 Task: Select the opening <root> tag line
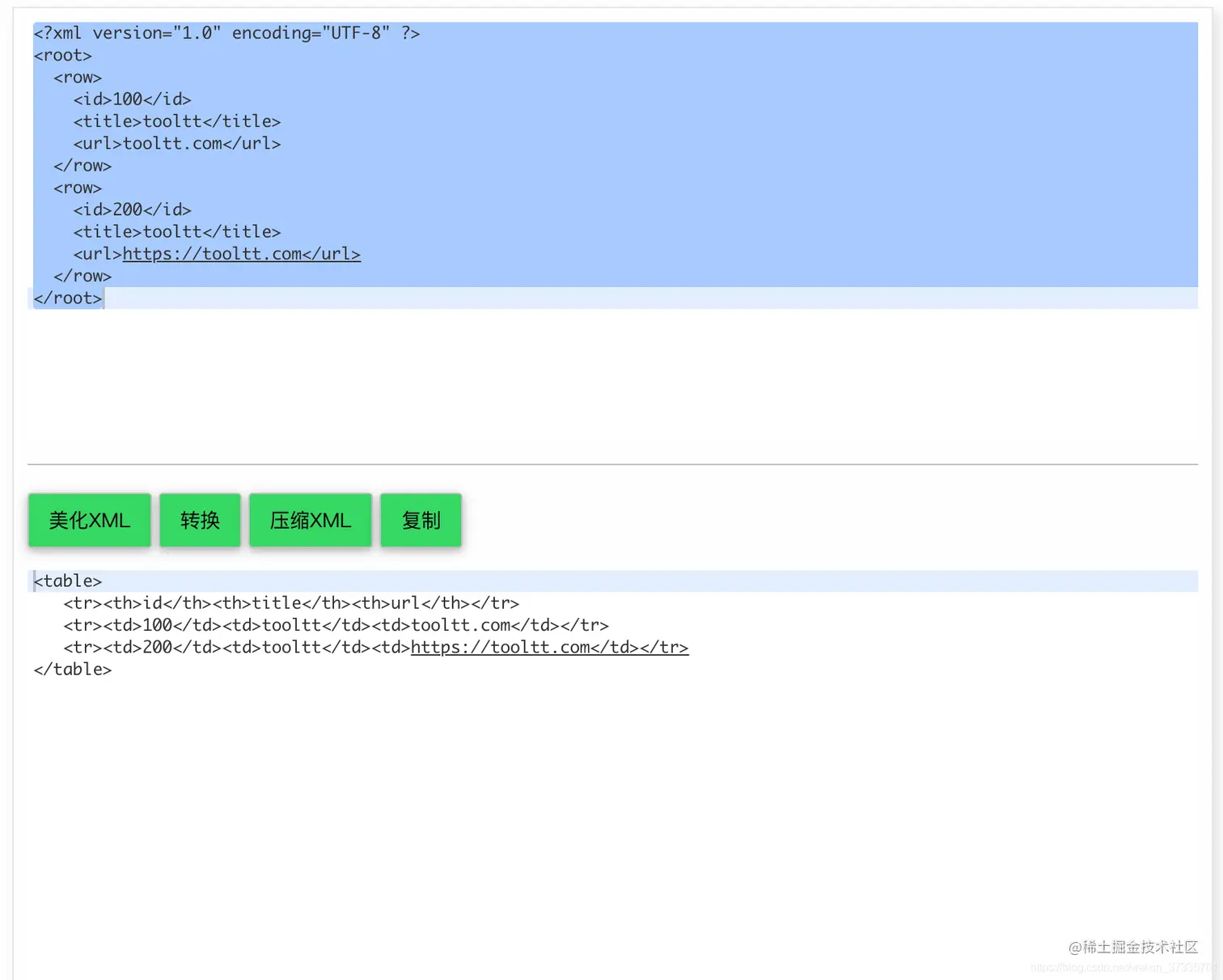pos(62,56)
